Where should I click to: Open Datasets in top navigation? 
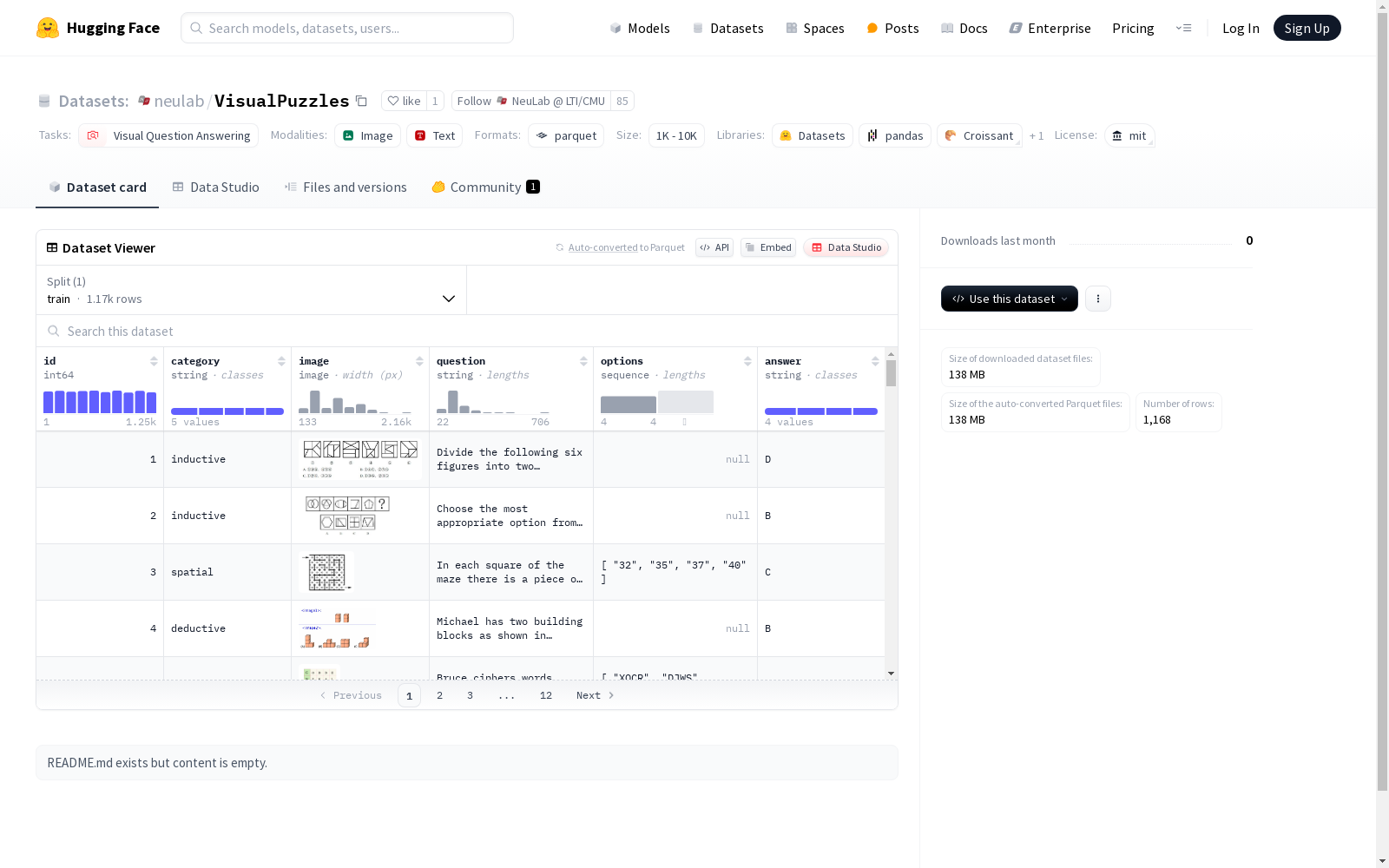pos(727,28)
